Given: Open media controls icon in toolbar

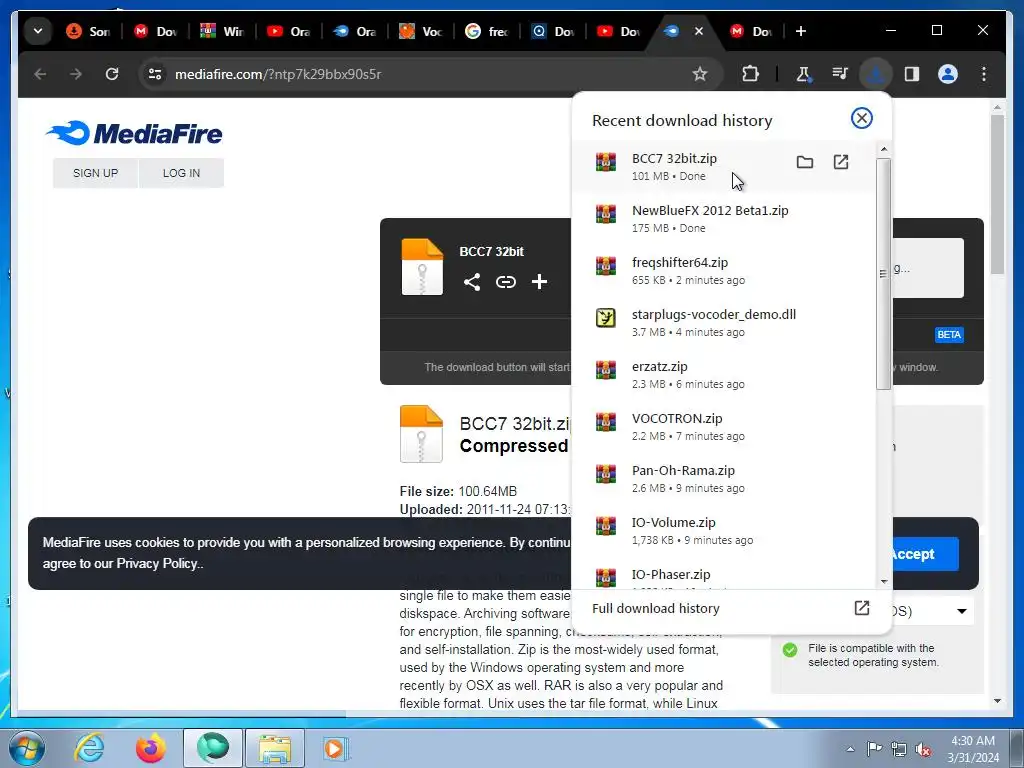Looking at the screenshot, I should click(840, 74).
